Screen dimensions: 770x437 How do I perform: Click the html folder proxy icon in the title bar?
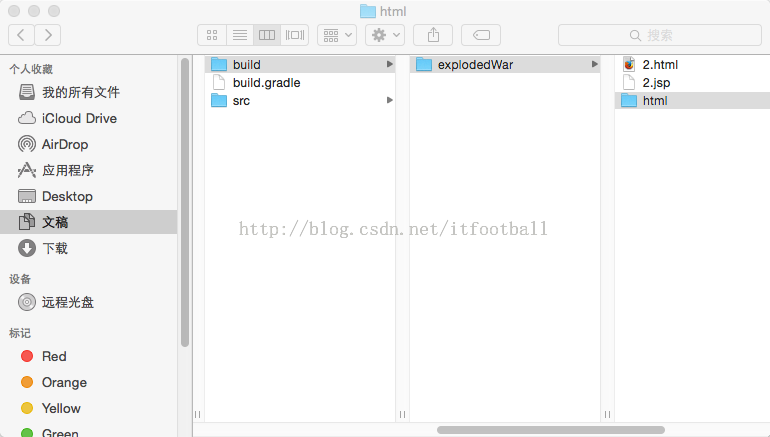[368, 11]
